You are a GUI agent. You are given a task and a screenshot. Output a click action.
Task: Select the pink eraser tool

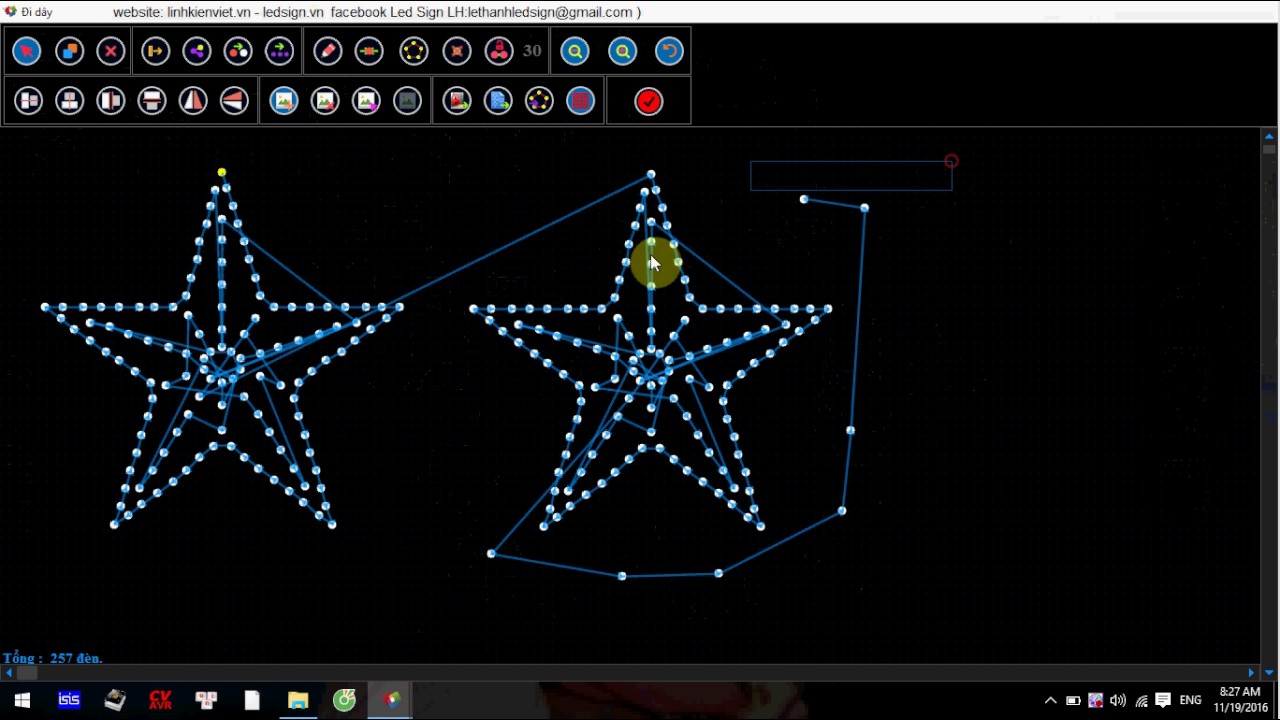(x=328, y=51)
